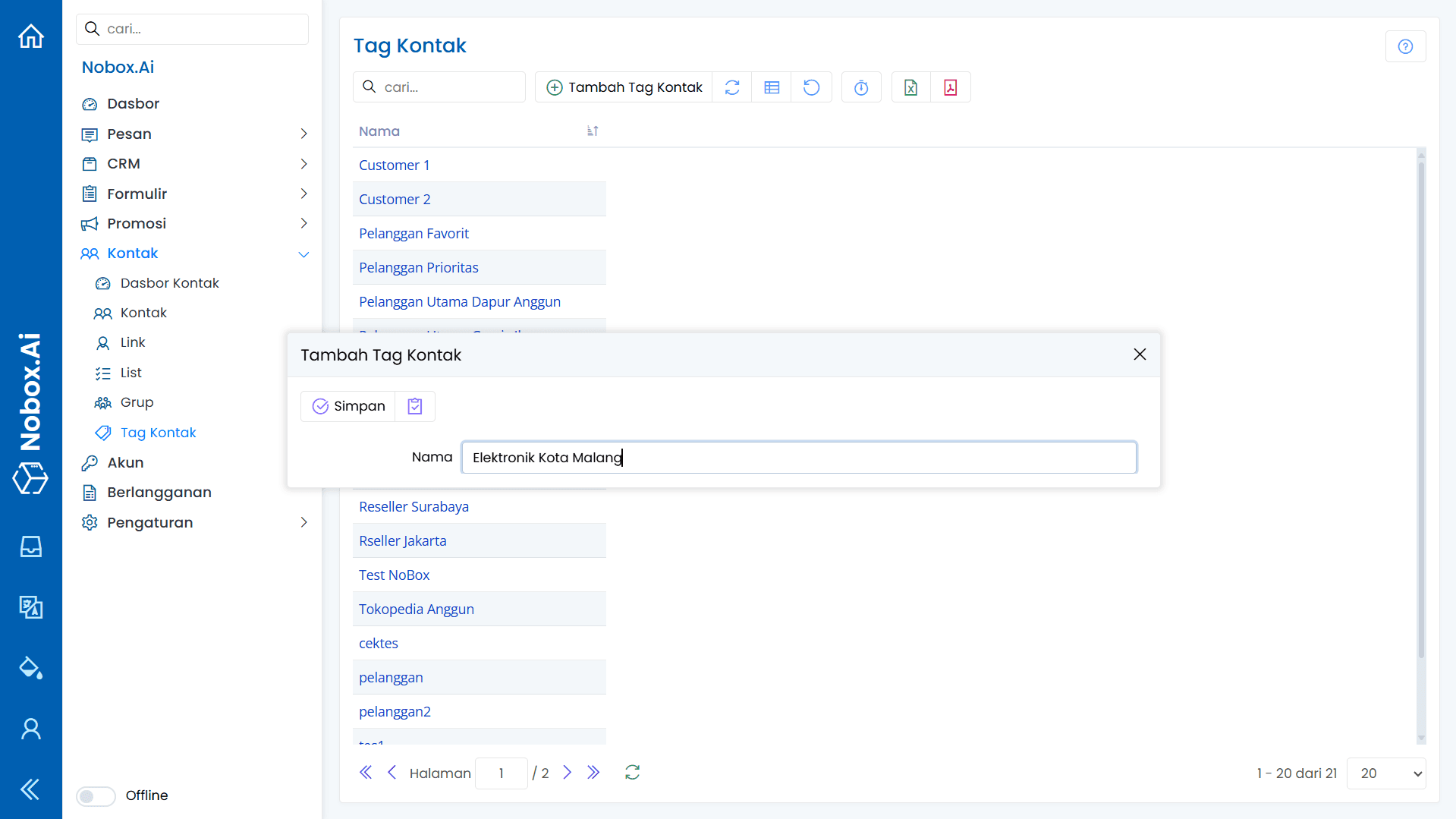Open the page size 20 dropdown
Screen dimensions: 1456x819
click(1385, 773)
